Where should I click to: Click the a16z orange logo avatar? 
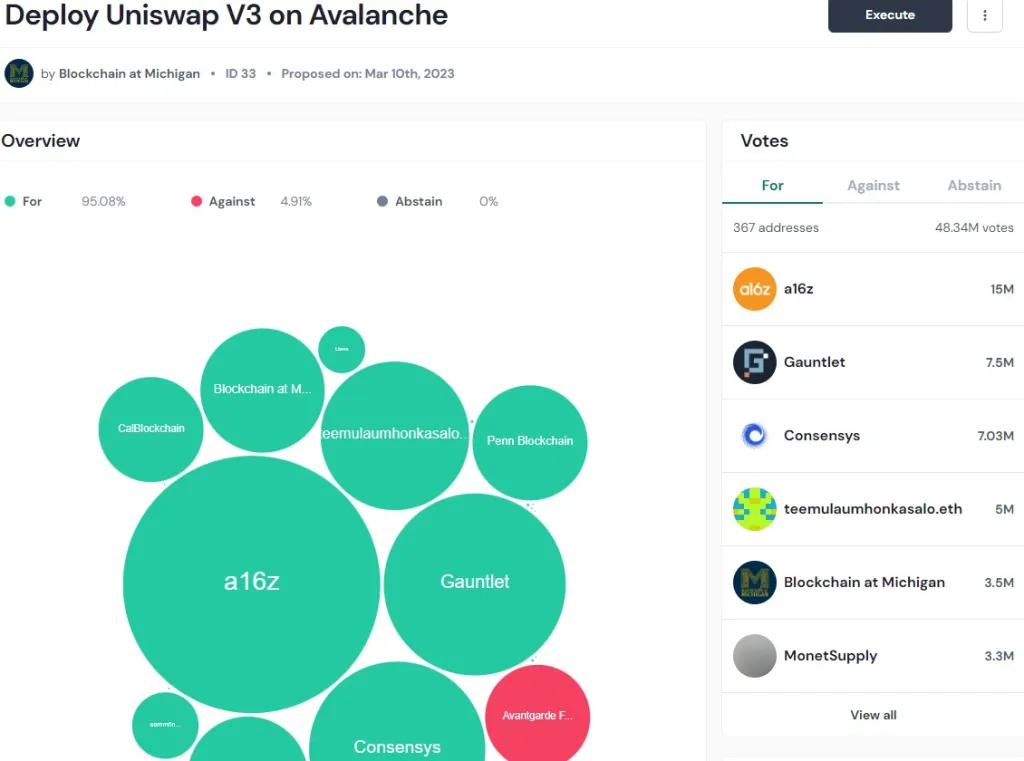(754, 289)
